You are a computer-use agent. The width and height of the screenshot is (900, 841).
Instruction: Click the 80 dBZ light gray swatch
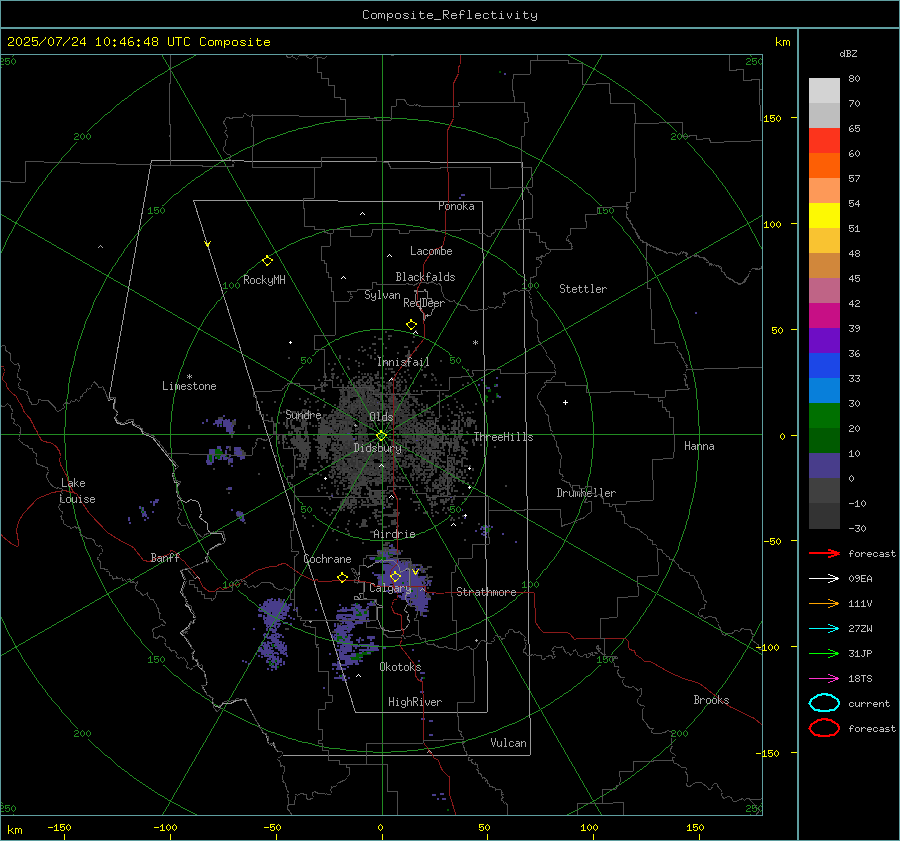pyautogui.click(x=824, y=90)
